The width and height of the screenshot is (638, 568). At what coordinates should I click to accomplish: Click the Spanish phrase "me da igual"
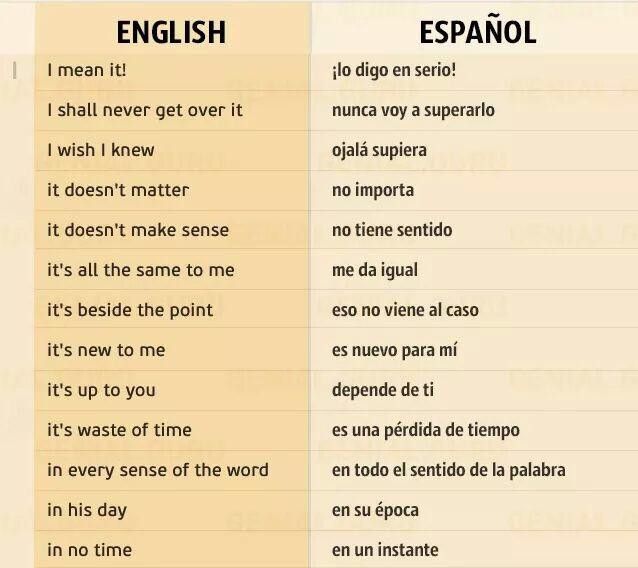click(x=375, y=270)
